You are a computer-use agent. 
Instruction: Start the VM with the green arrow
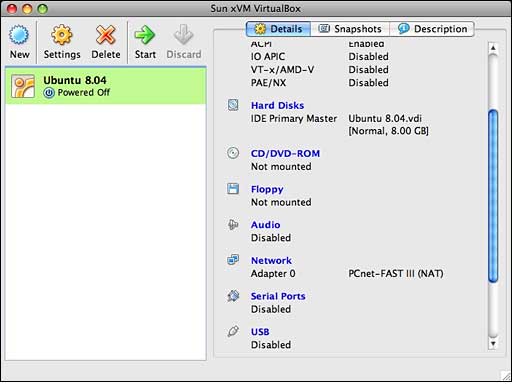145,35
